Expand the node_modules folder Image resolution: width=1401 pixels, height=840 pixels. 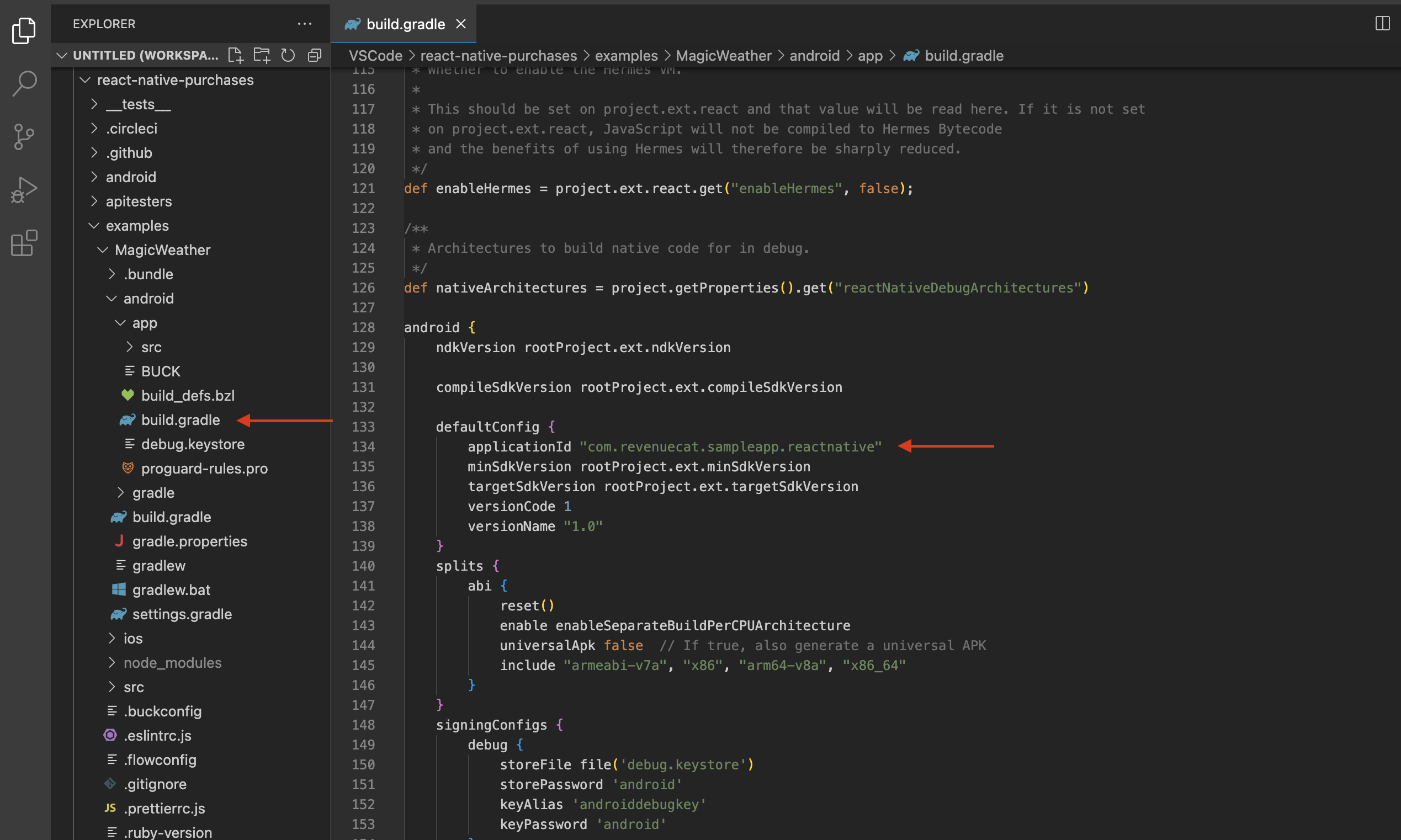point(172,662)
